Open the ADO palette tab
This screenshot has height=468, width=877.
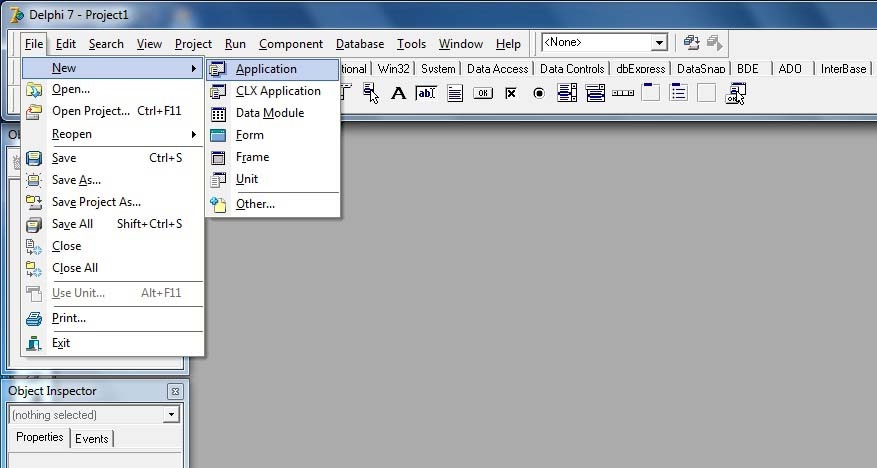coord(790,69)
